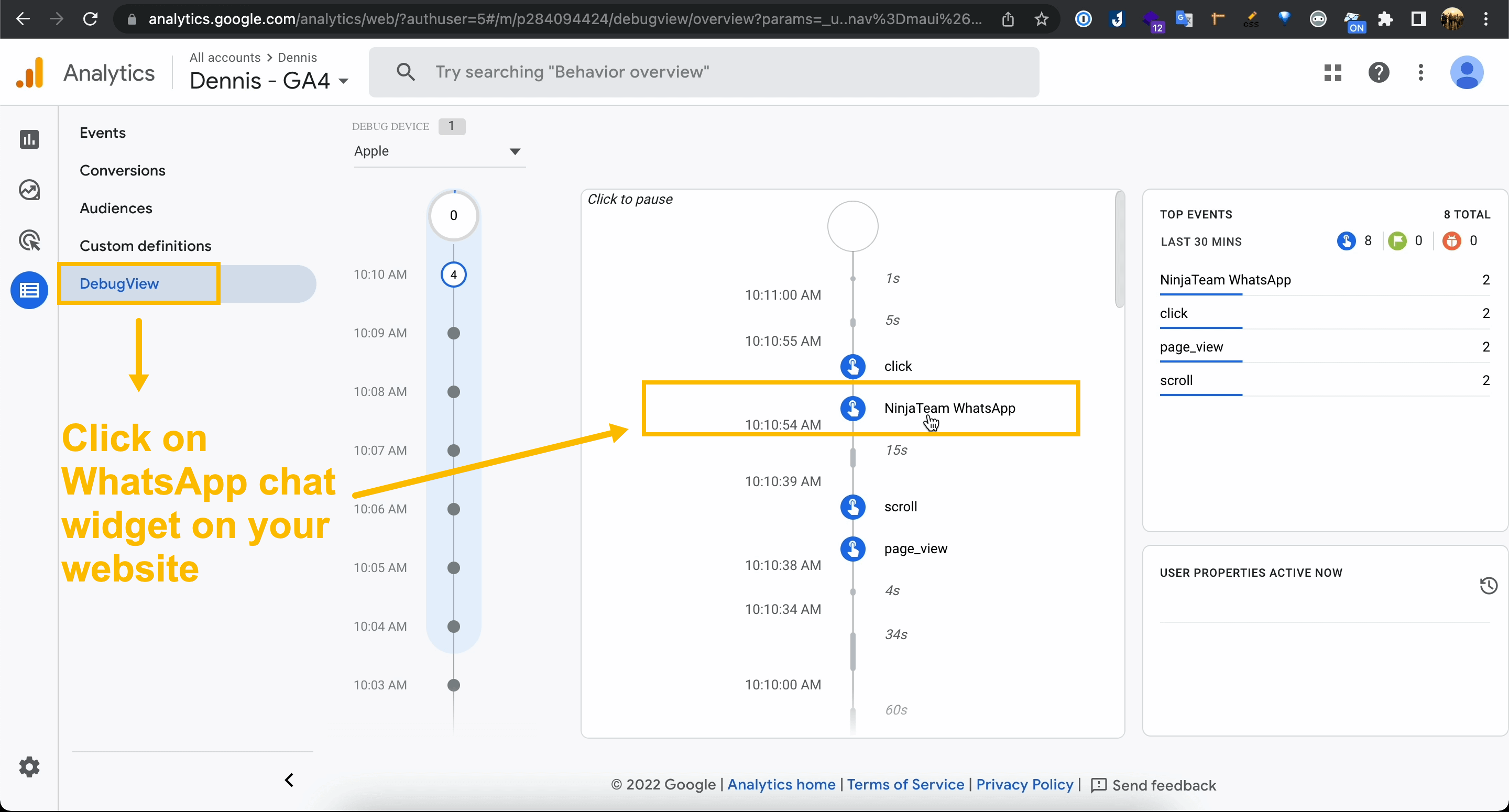Viewport: 1509px width, 812px height.
Task: Click the page_view event icon in timeline
Action: [853, 549]
